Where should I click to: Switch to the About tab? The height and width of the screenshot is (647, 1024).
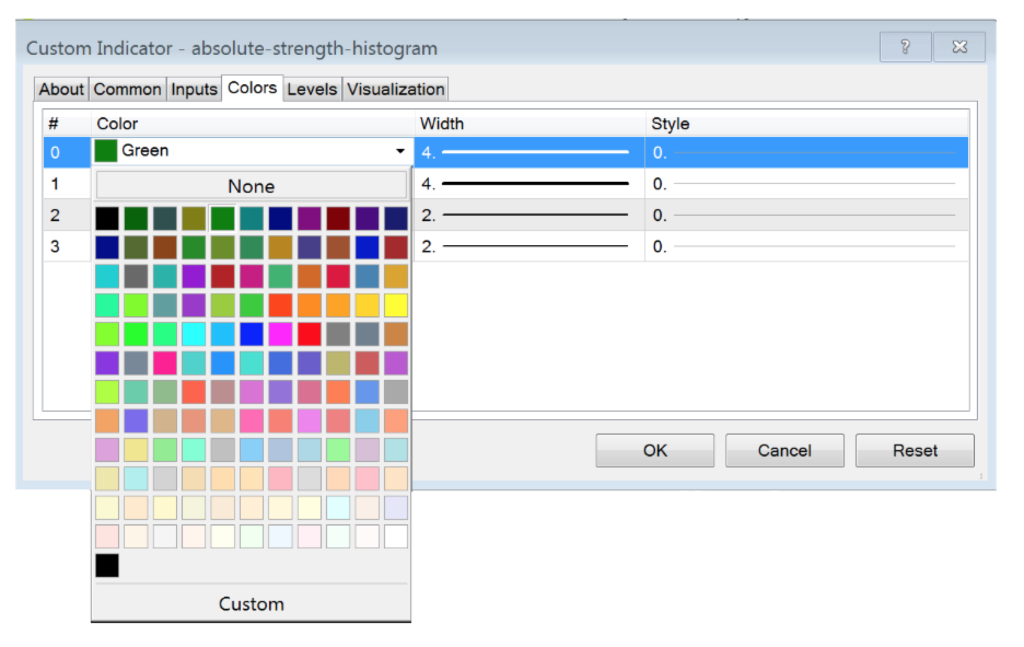61,89
